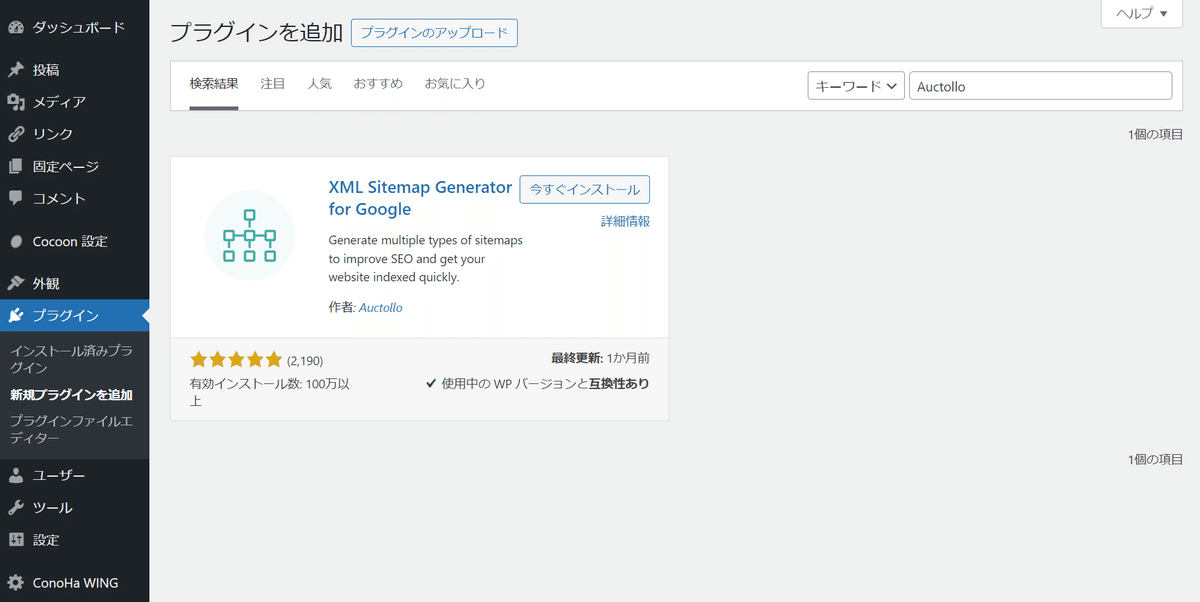Image resolution: width=1200 pixels, height=602 pixels.
Task: Click the person icon beside ユーザー
Action: pos(16,476)
